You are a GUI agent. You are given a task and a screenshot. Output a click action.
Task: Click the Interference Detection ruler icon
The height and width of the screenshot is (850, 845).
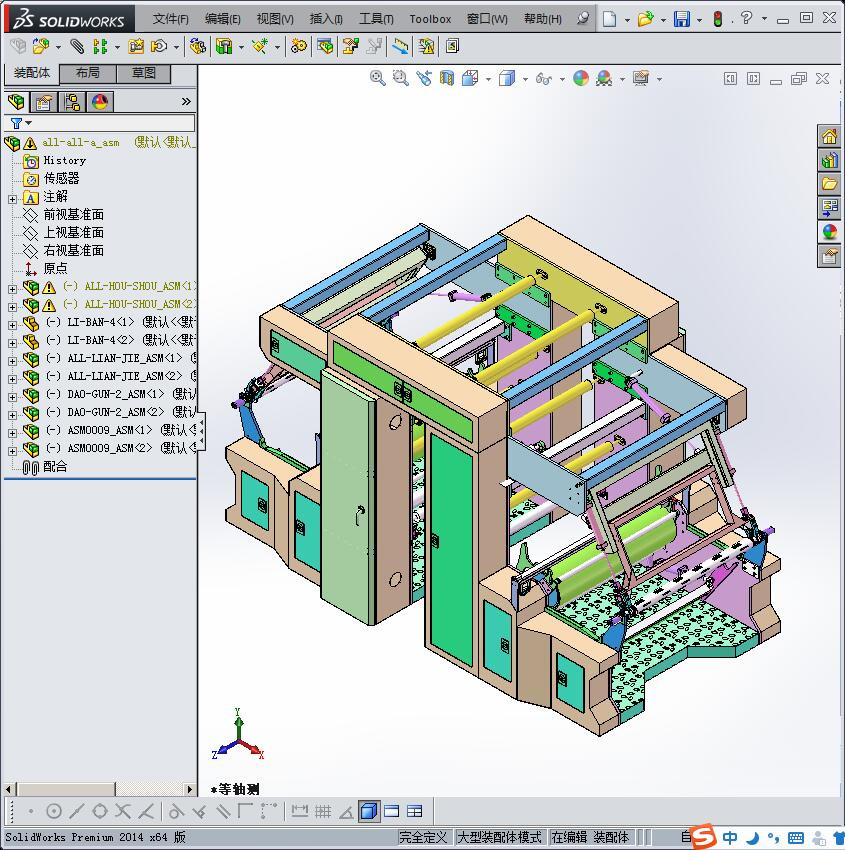[401, 47]
